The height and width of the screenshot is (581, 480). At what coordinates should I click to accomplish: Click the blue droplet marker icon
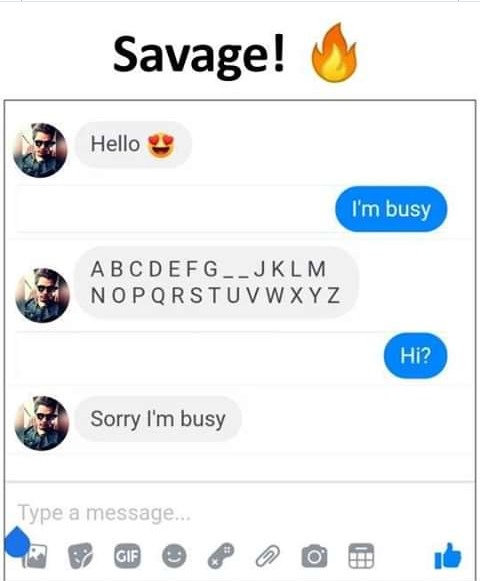point(17,542)
